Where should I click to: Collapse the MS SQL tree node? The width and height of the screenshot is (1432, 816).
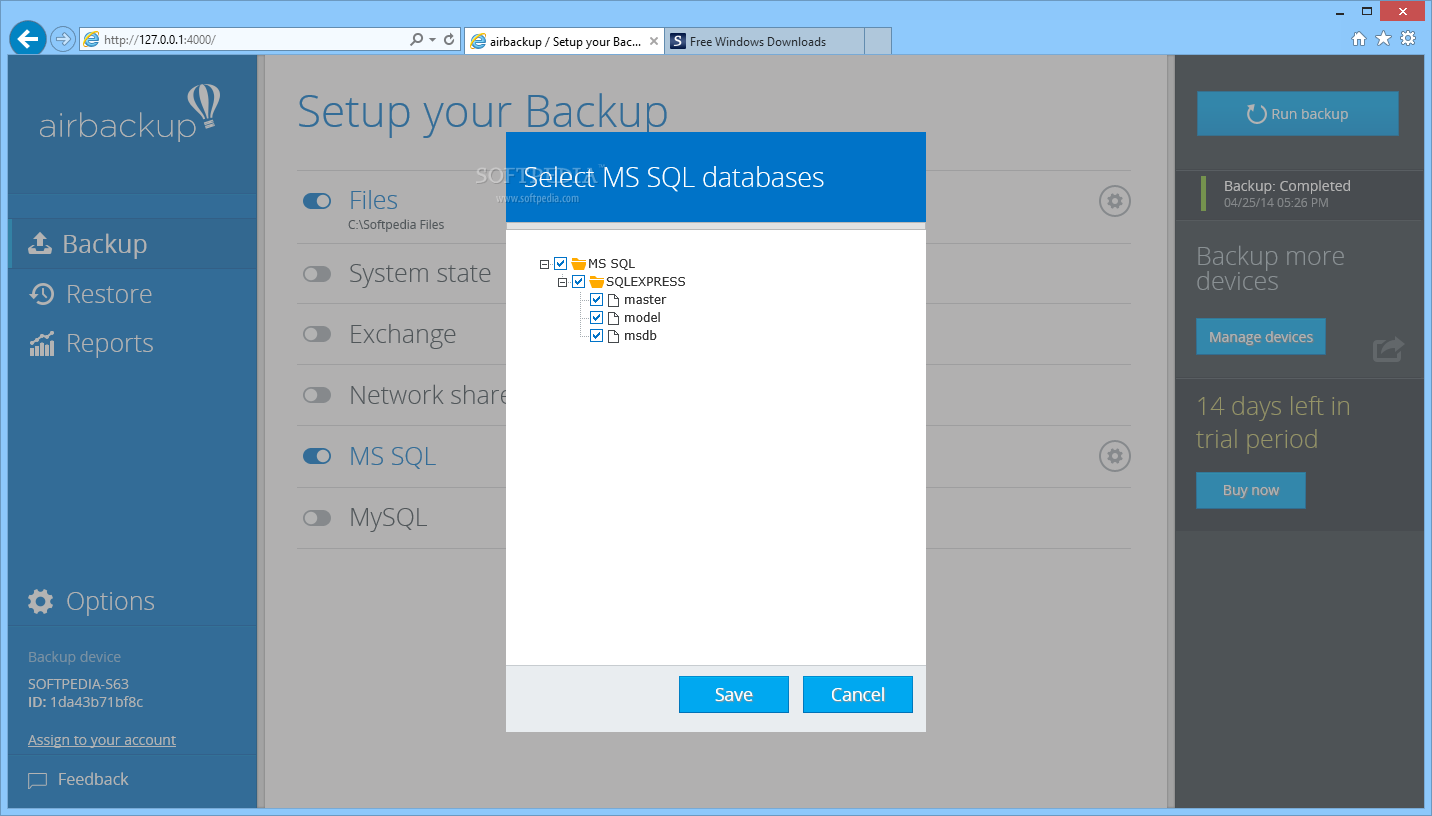[x=544, y=264]
